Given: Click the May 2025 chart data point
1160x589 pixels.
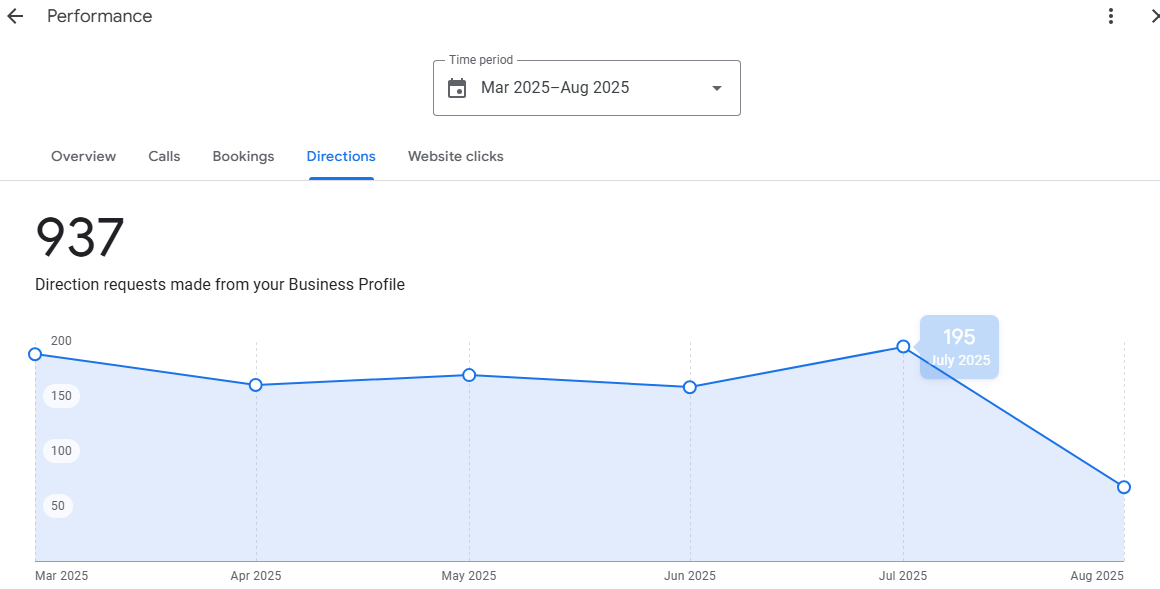Looking at the screenshot, I should [x=469, y=375].
